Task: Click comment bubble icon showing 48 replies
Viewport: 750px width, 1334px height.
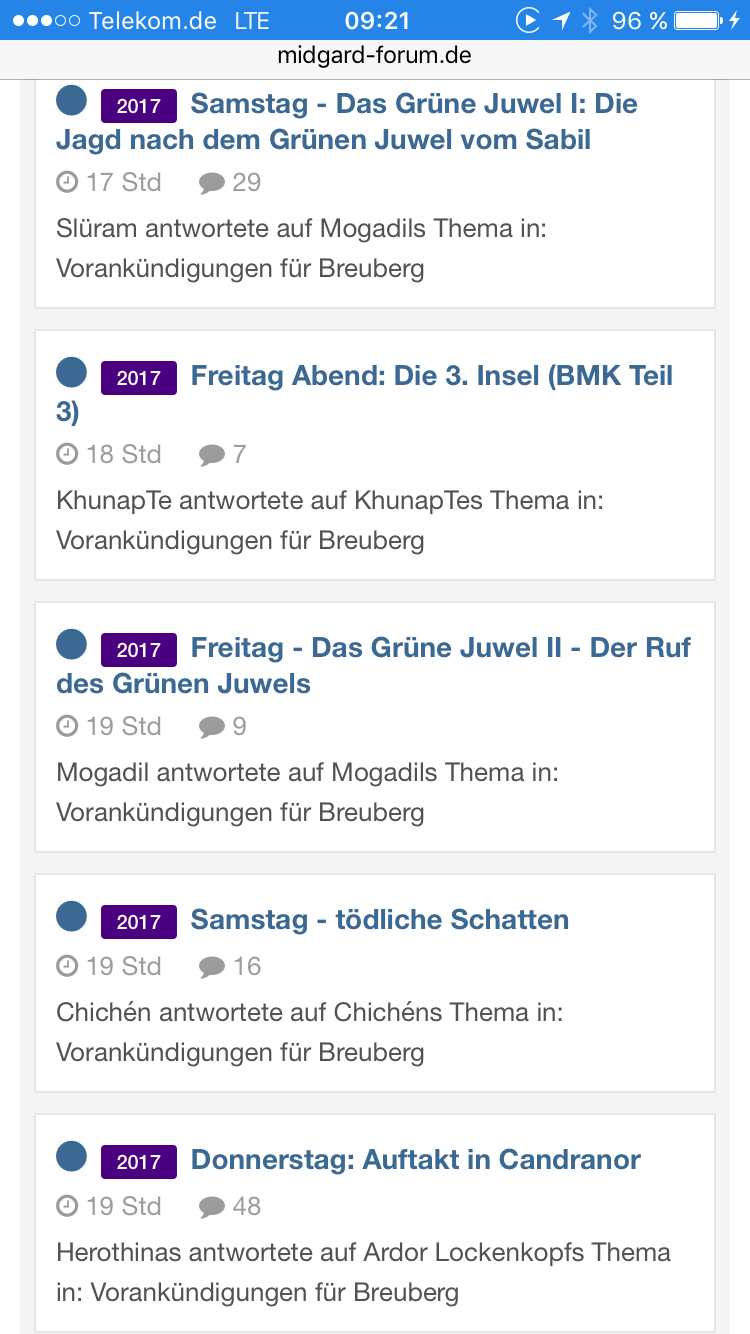Action: click(x=212, y=1207)
